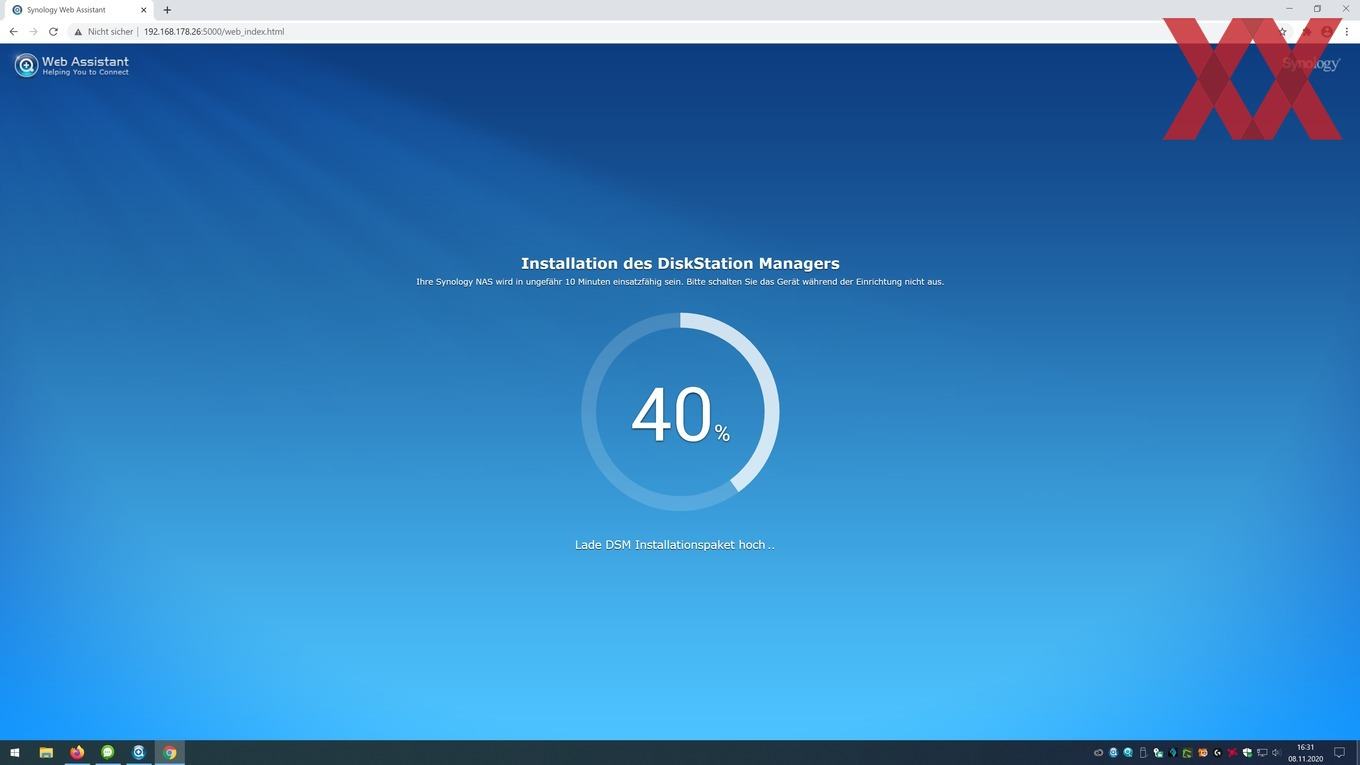Screen dimensions: 1360x765
Task: Click the volume speaker tray icon
Action: (x=1276, y=753)
